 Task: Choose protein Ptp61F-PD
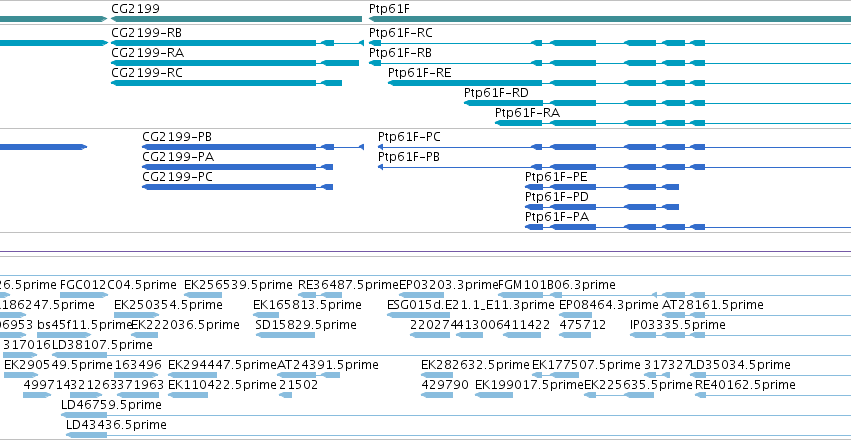602,207
